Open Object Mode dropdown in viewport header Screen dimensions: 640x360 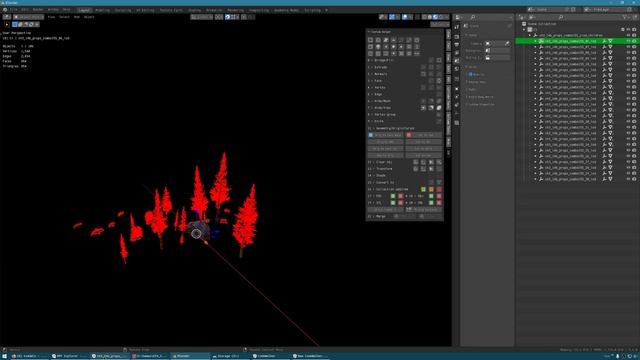point(29,17)
